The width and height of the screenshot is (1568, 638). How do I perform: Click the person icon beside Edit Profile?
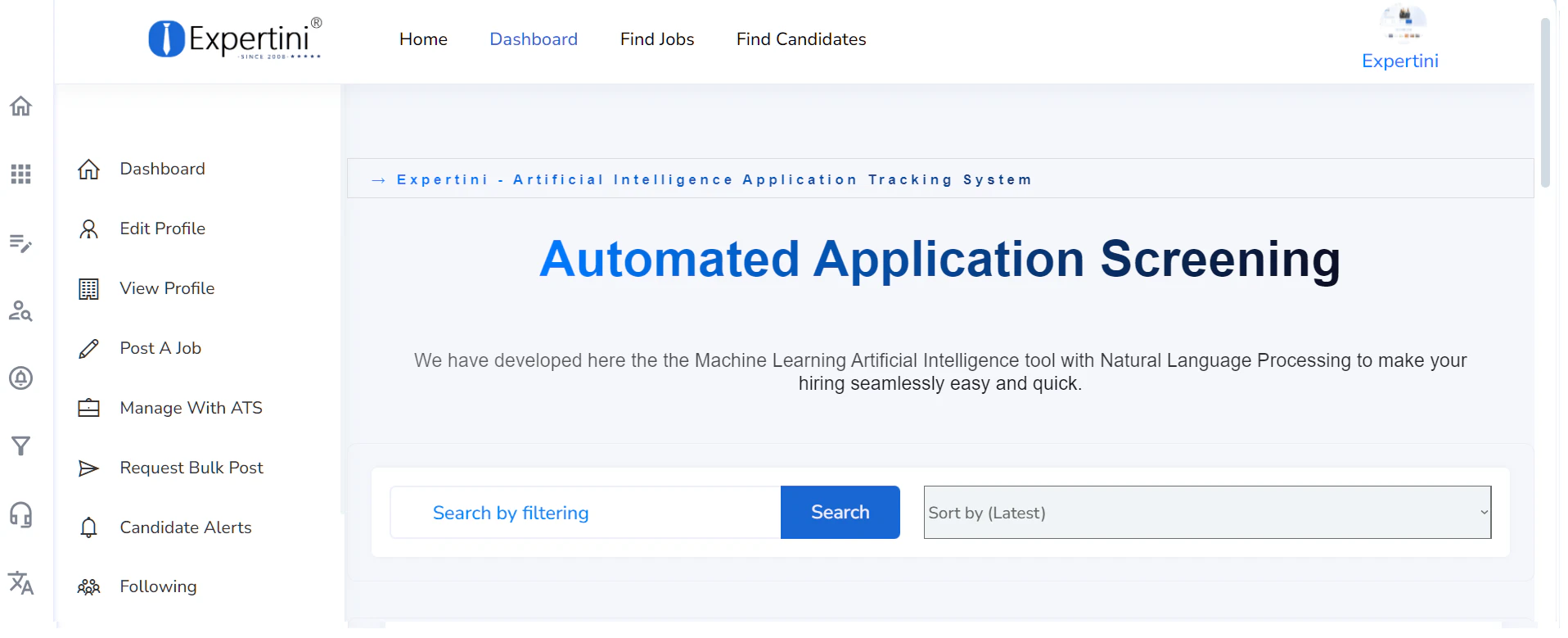(88, 229)
